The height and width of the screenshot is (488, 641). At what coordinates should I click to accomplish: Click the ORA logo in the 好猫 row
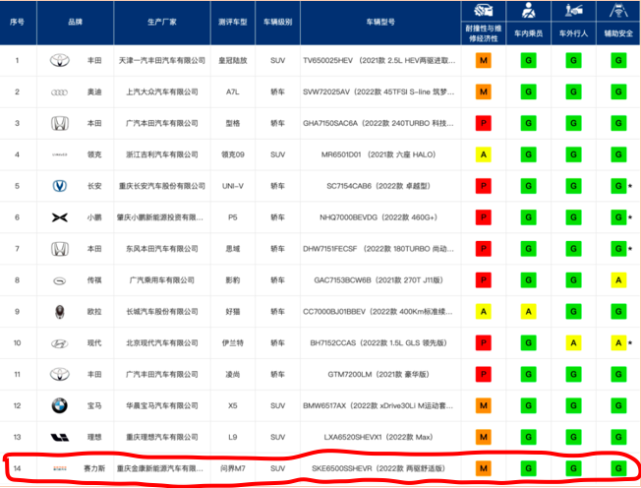click(x=60, y=312)
